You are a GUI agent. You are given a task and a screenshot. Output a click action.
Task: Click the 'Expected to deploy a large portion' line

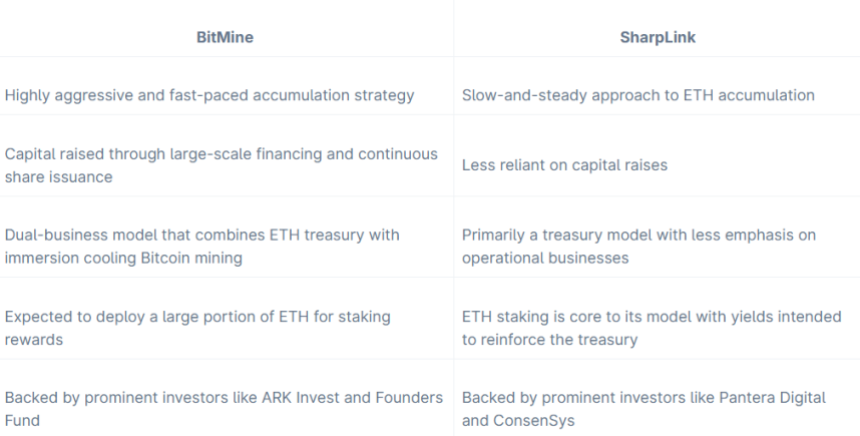pyautogui.click(x=198, y=316)
